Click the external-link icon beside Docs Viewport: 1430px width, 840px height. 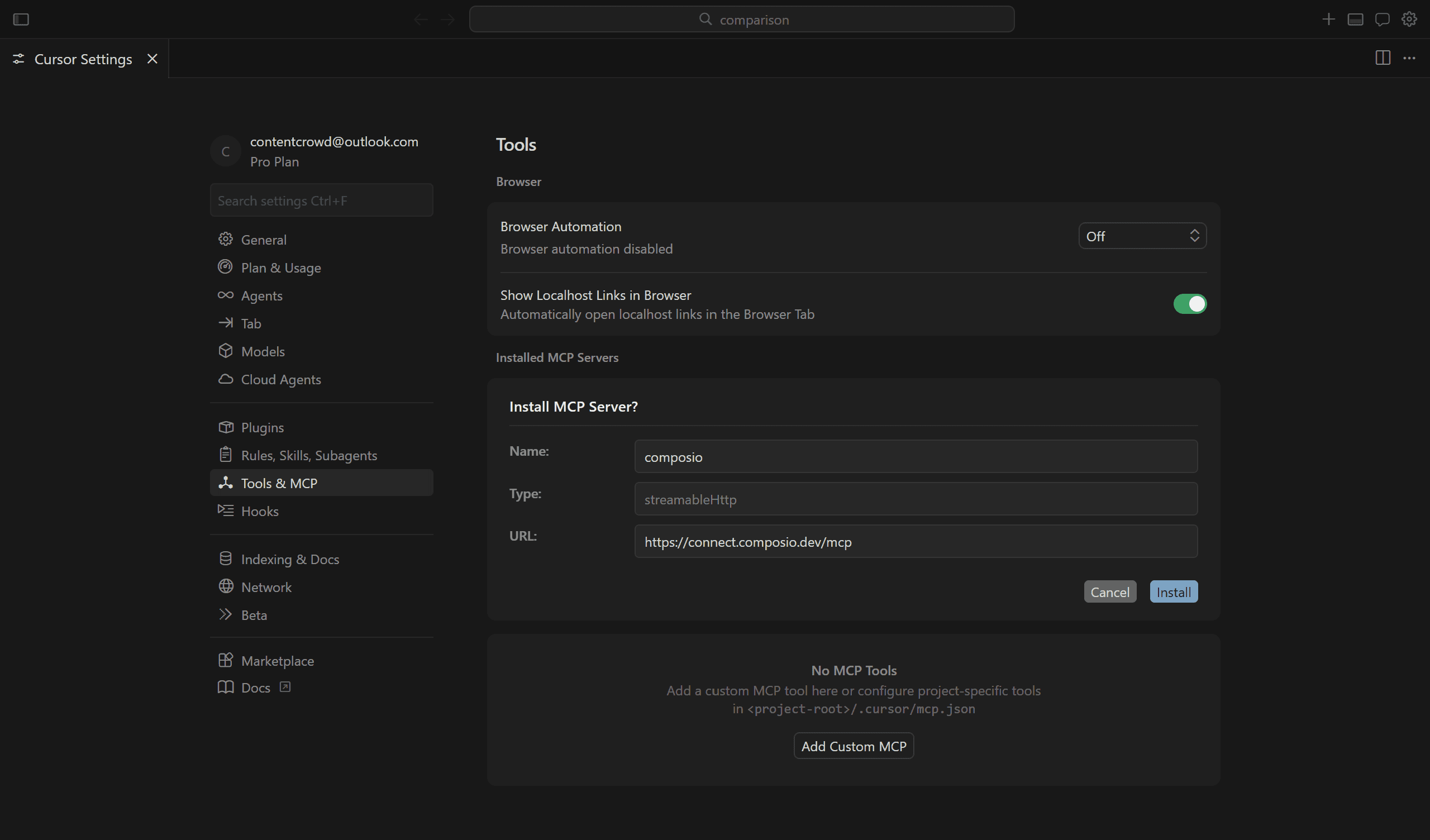click(285, 688)
